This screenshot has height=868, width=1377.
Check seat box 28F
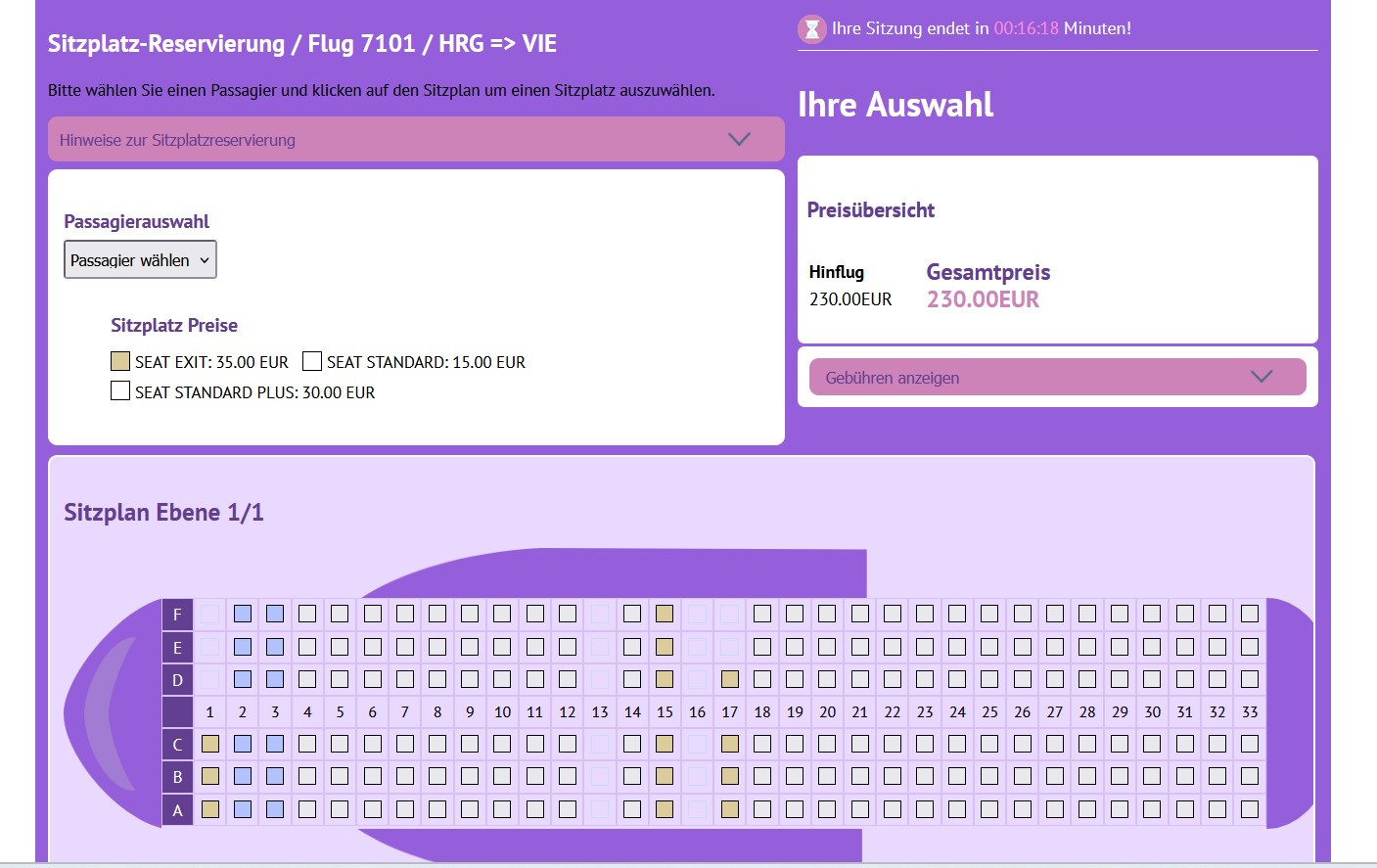(1087, 614)
